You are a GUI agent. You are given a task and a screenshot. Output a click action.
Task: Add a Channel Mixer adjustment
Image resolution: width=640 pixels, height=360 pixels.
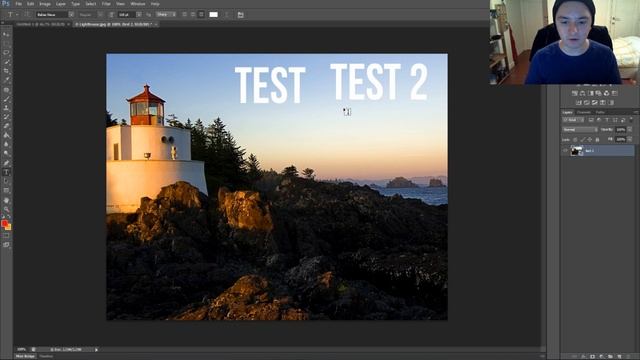607,93
